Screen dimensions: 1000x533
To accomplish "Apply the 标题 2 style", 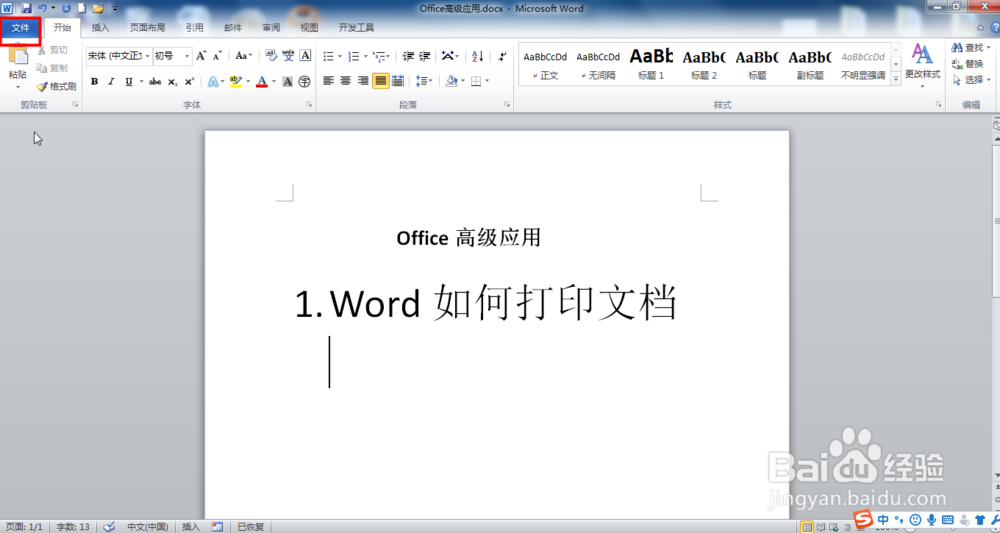I will pos(704,64).
